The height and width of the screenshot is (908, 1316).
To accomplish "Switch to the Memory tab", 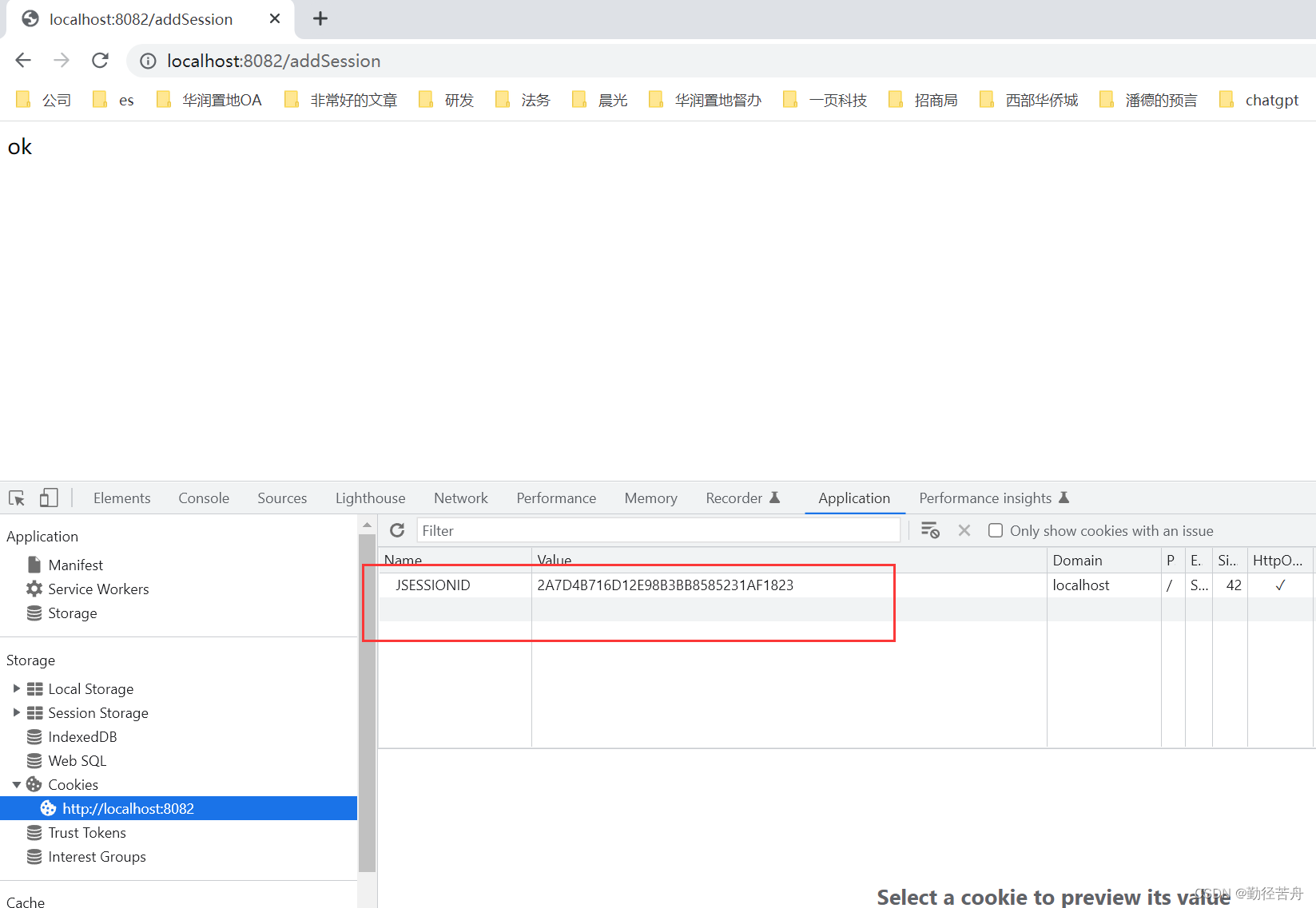I will tap(650, 498).
